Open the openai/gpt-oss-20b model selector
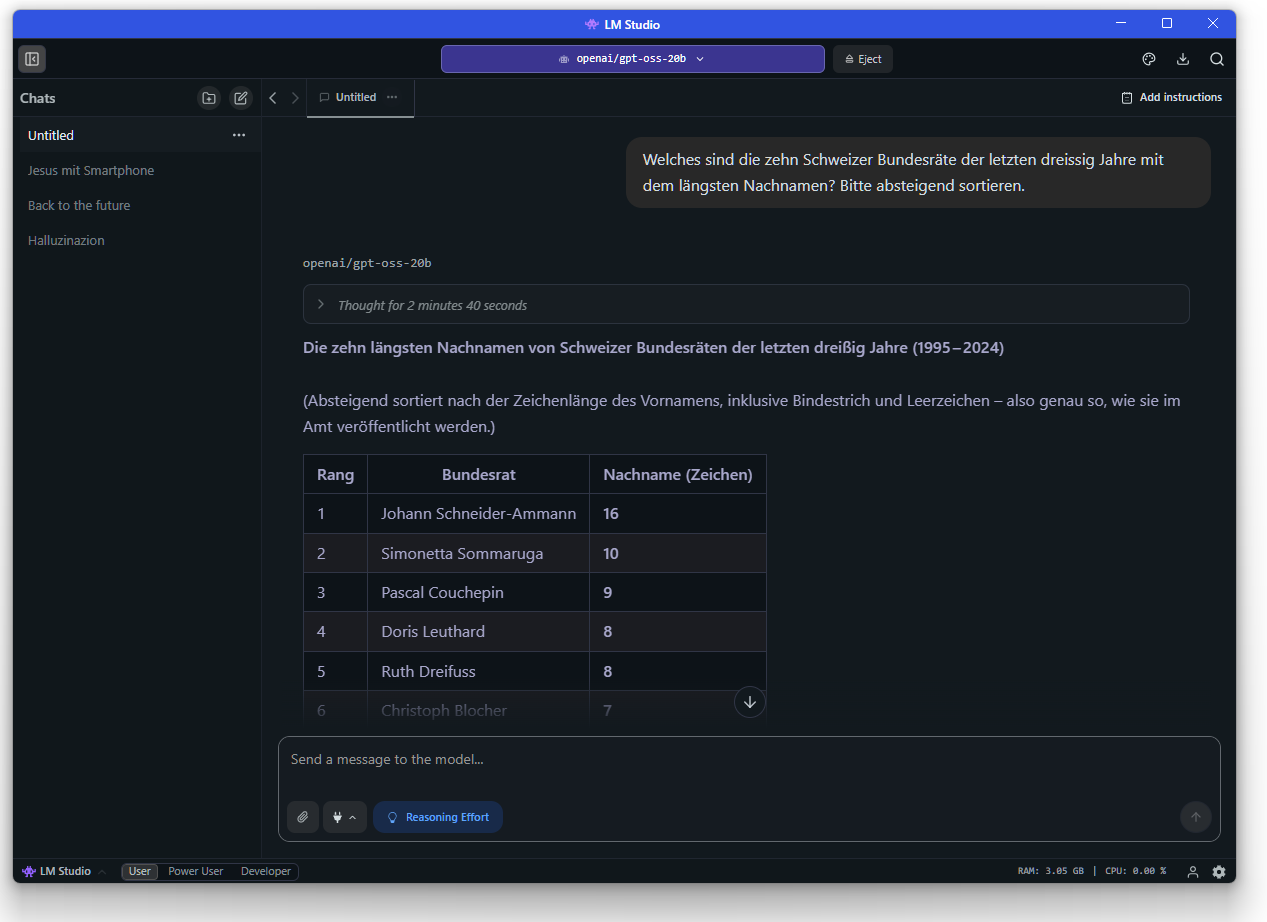The width and height of the screenshot is (1267, 922). (x=632, y=59)
